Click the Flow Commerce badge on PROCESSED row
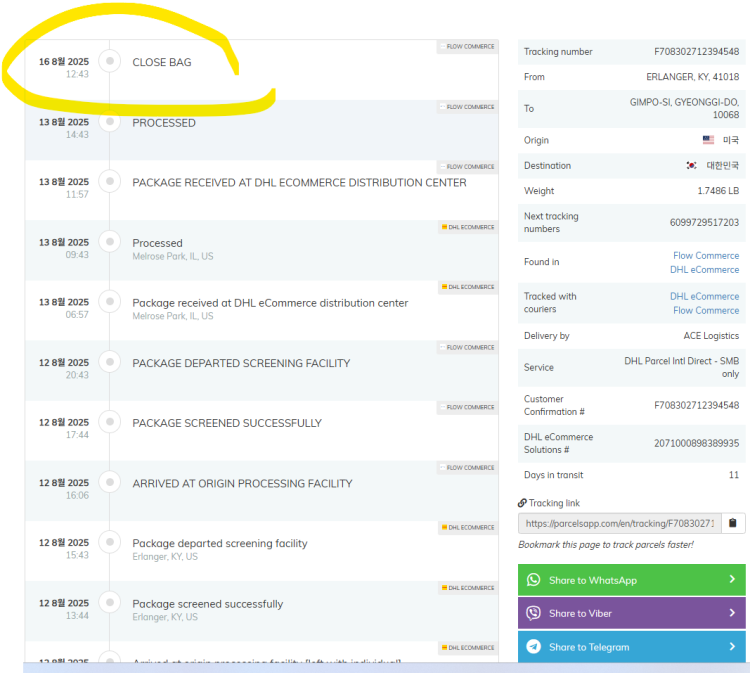 pyautogui.click(x=467, y=107)
